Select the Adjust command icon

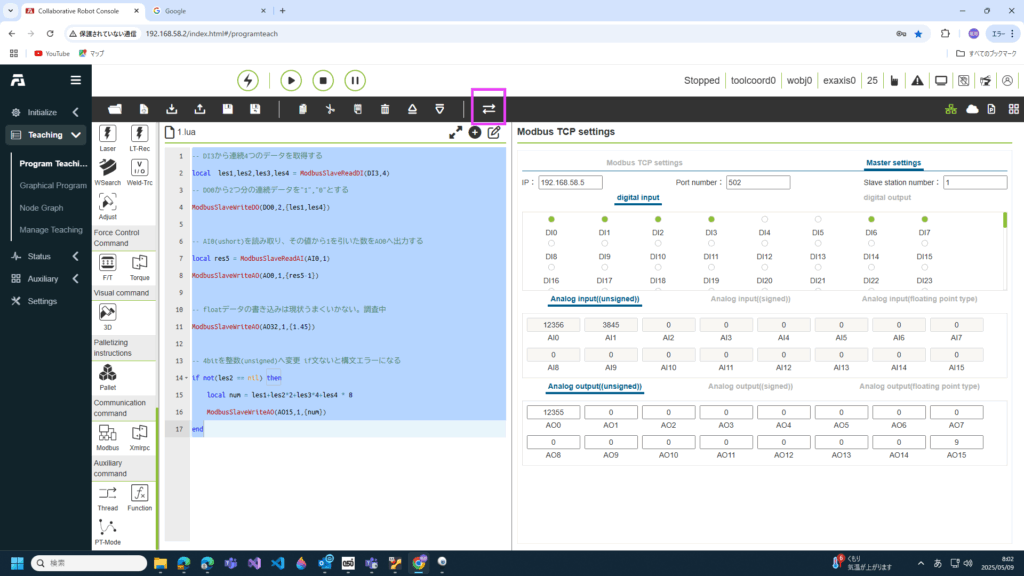tap(108, 206)
